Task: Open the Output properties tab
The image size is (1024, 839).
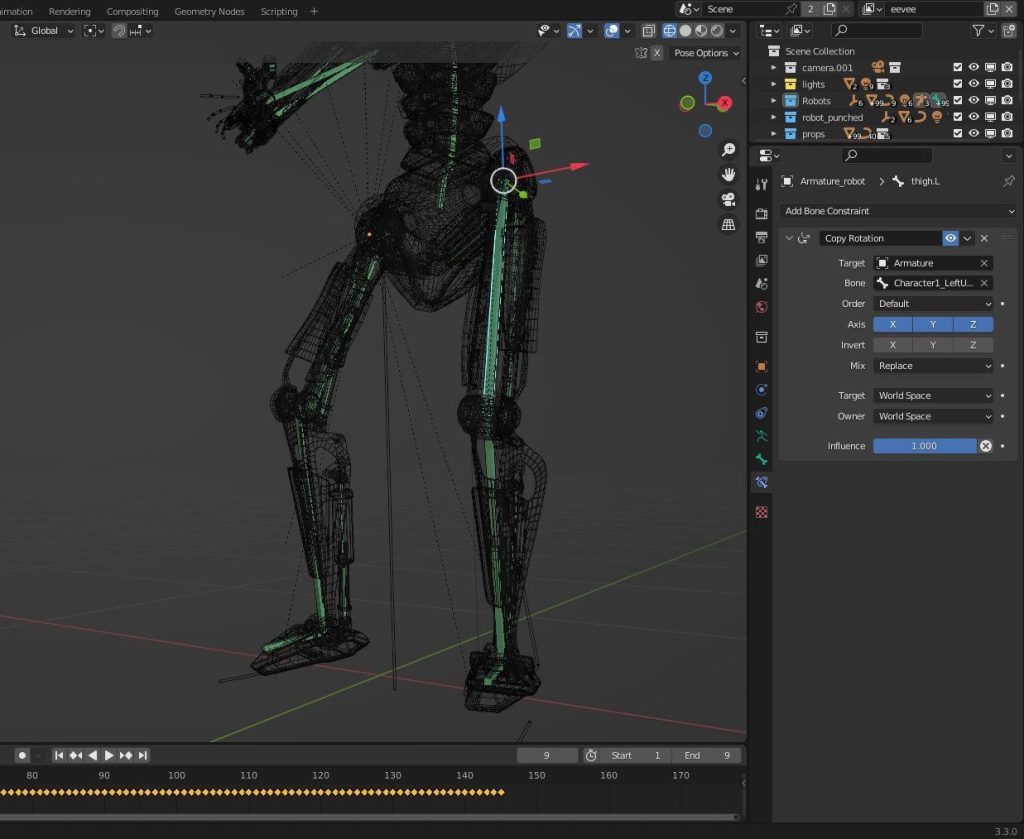Action: [x=761, y=237]
